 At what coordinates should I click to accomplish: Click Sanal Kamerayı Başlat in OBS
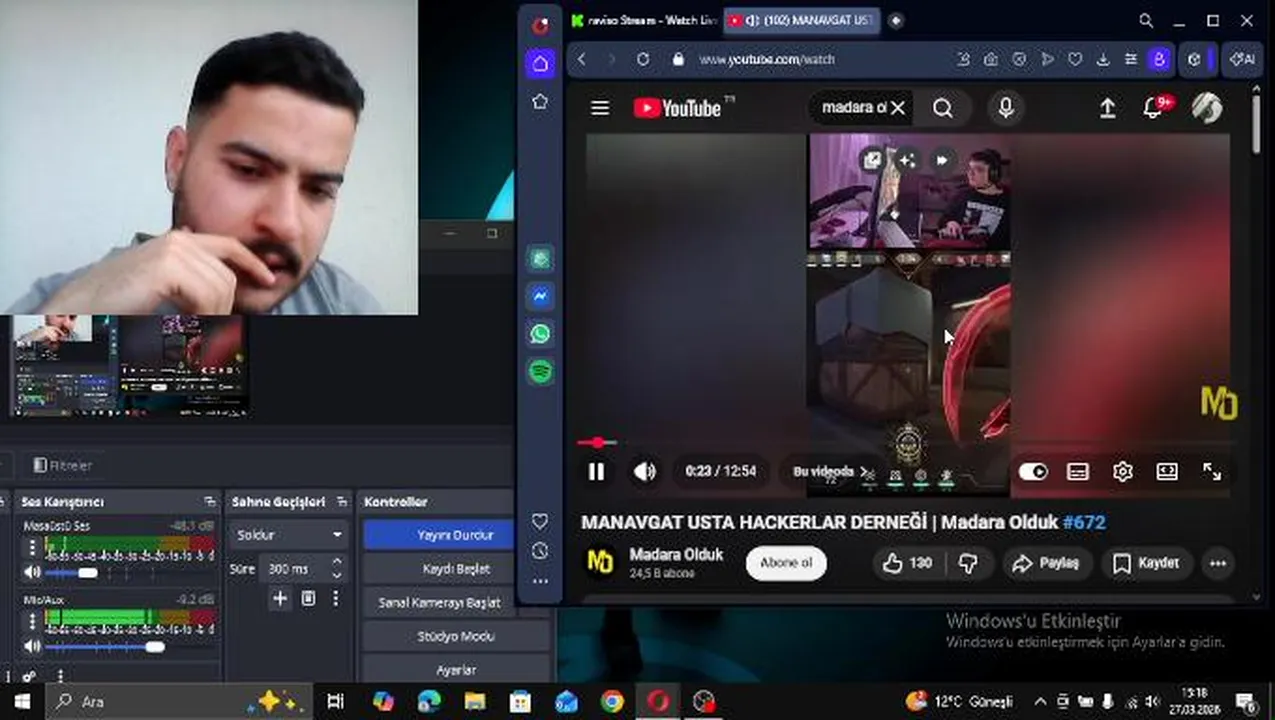[x=440, y=602]
